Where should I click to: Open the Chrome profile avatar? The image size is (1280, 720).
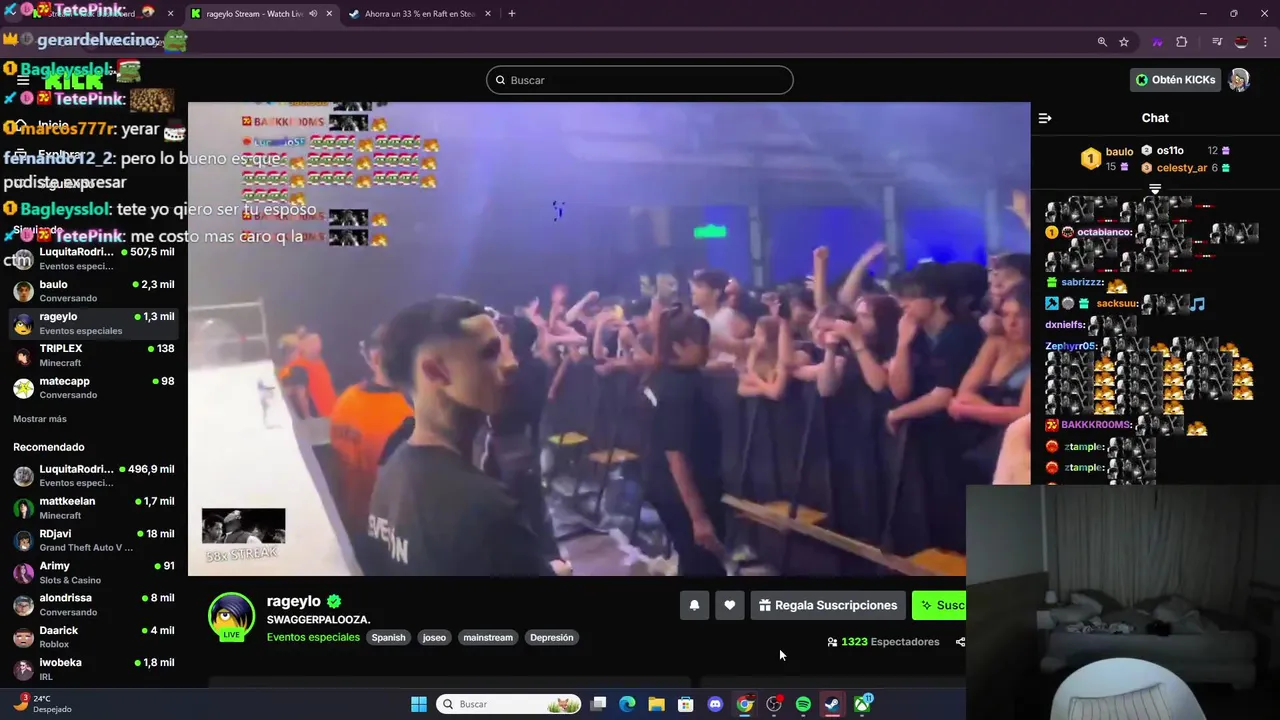click(x=1241, y=42)
